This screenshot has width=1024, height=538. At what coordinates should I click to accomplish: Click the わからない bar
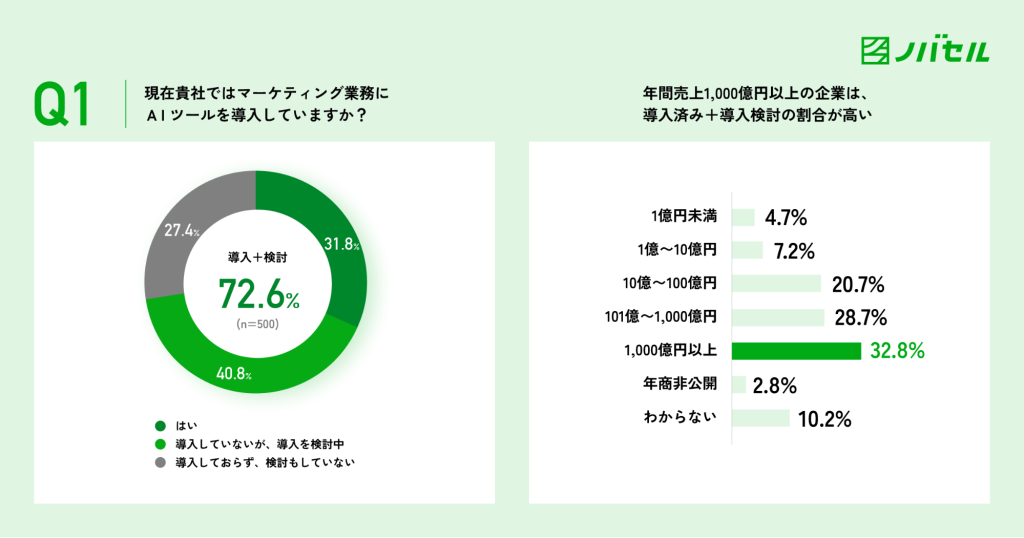[x=761, y=418]
